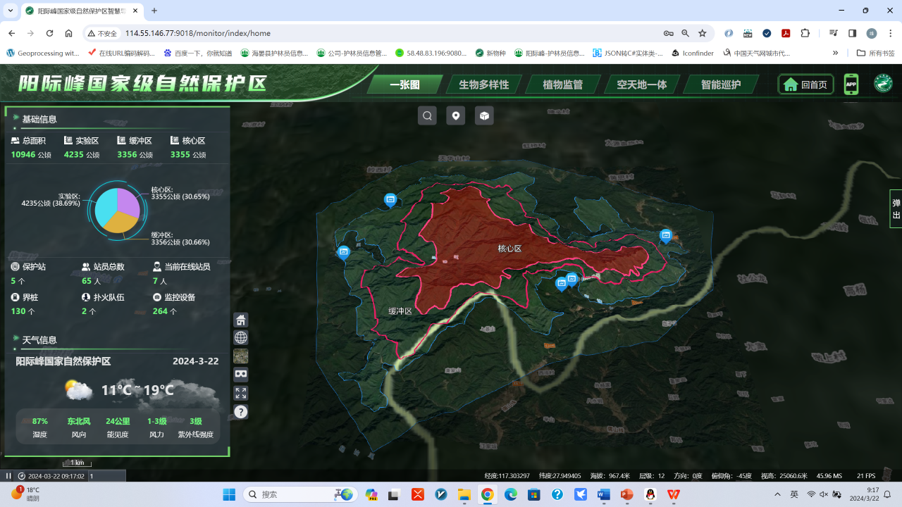Pause the timeline playback
Image resolution: width=902 pixels, height=507 pixels.
click(x=9, y=476)
